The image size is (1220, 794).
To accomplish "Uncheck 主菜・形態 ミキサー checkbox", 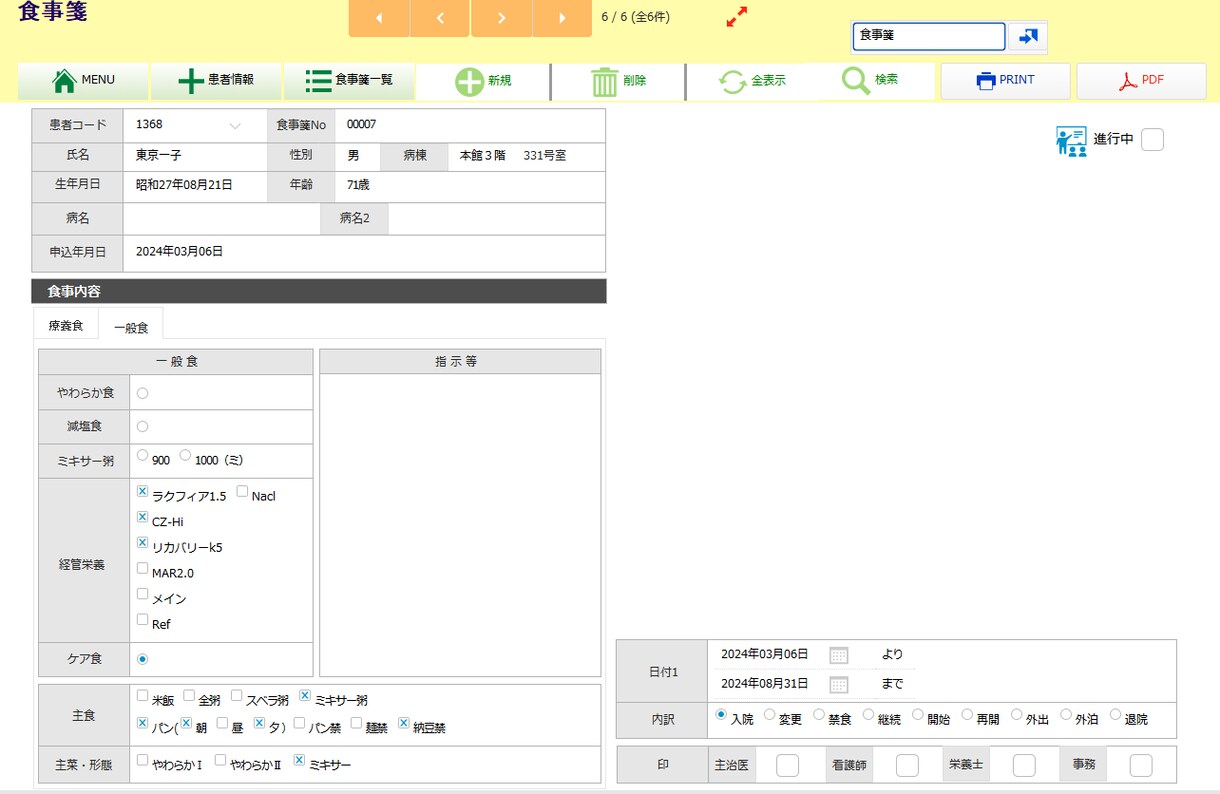I will click(x=299, y=760).
